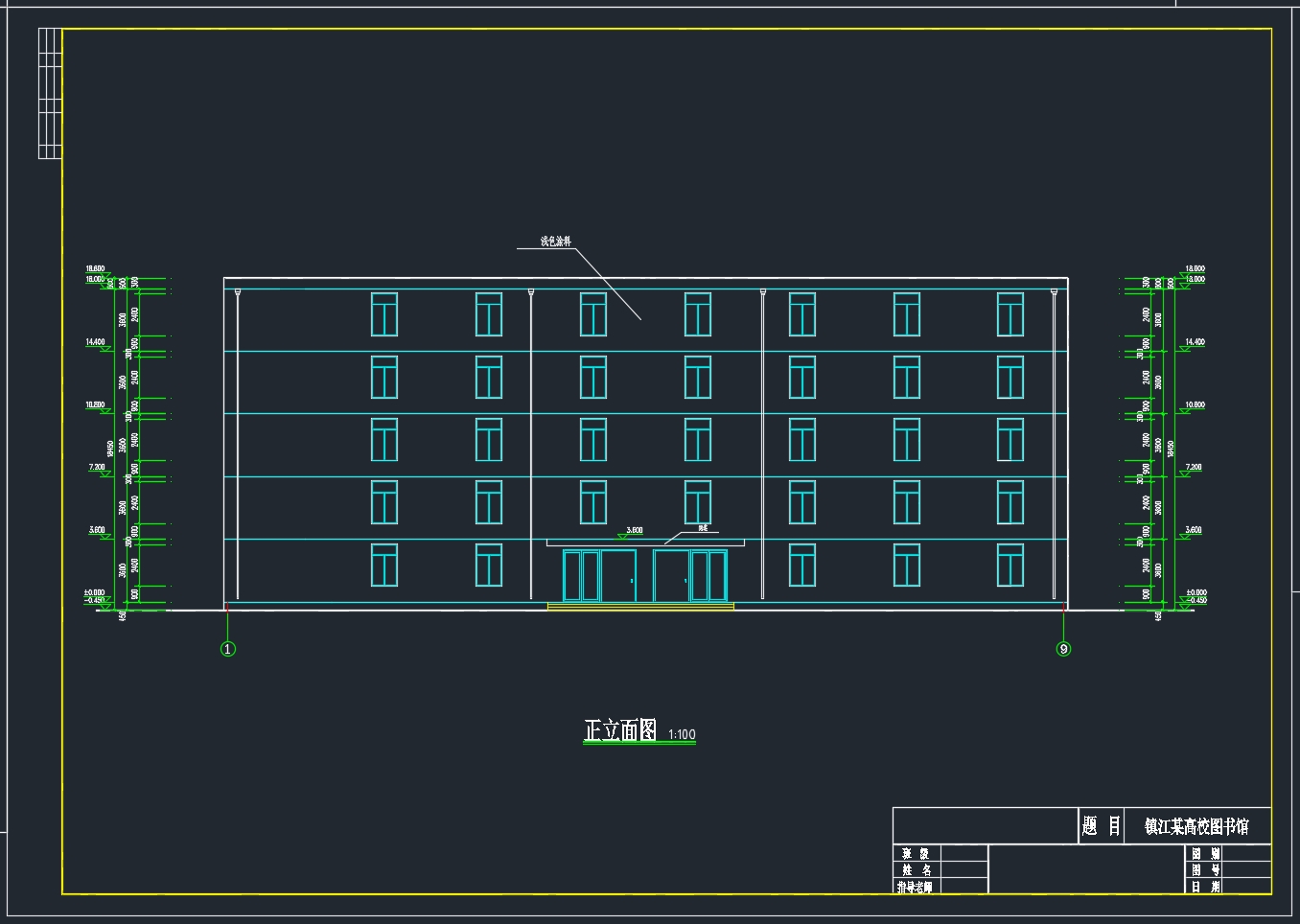
Task: Click the 镇江某高校图书馆 title block text
Action: [x=1196, y=826]
